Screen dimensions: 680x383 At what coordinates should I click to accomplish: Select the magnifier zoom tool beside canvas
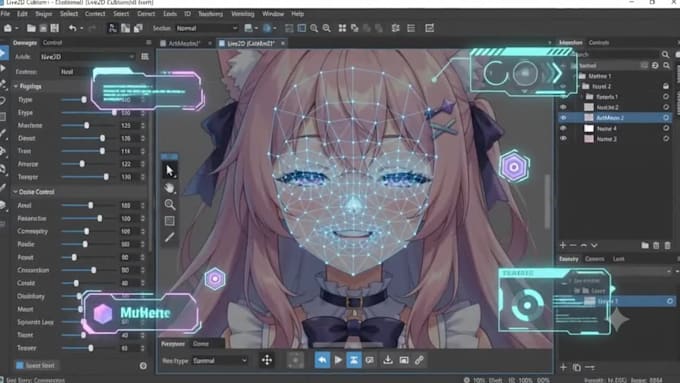point(170,204)
